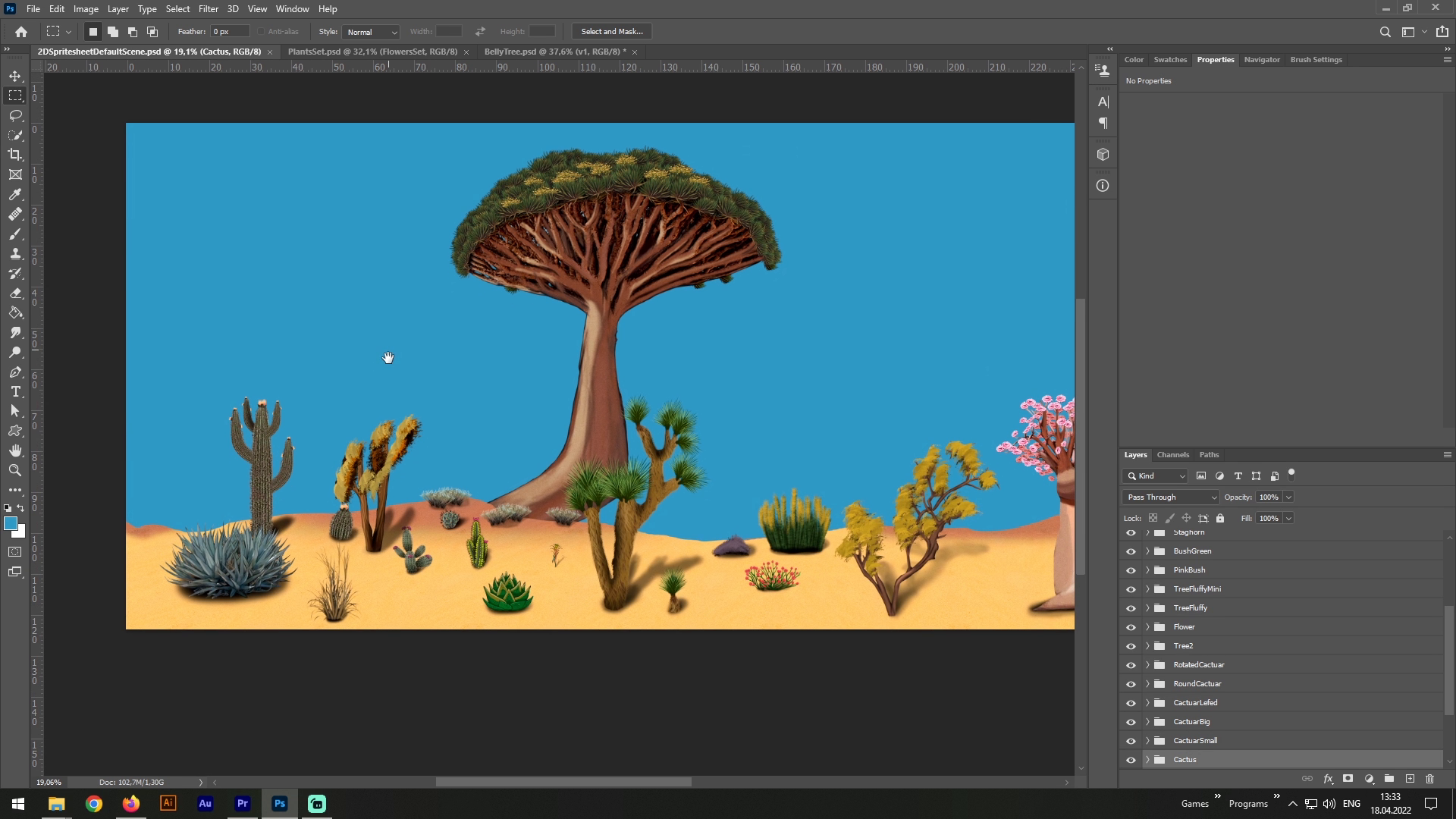Image resolution: width=1456 pixels, height=819 pixels.
Task: Expand the BushGreen group
Action: [x=1147, y=551]
